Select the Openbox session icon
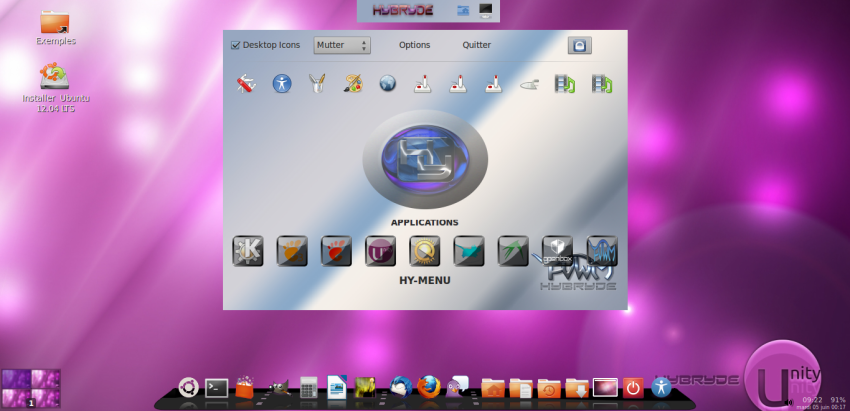The height and width of the screenshot is (411, 850). [x=557, y=250]
